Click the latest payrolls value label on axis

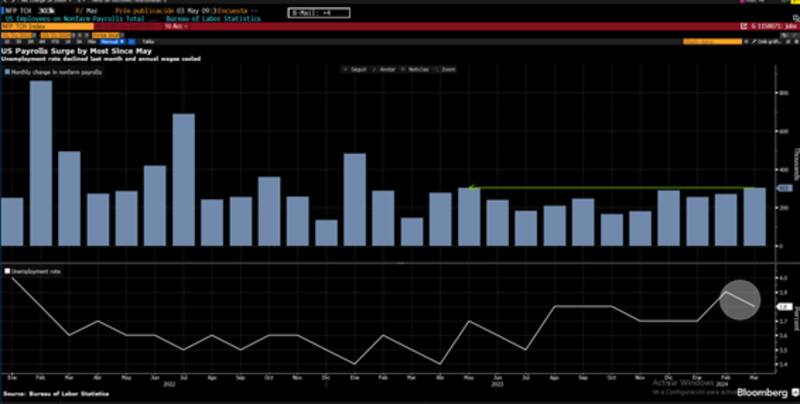[784, 187]
